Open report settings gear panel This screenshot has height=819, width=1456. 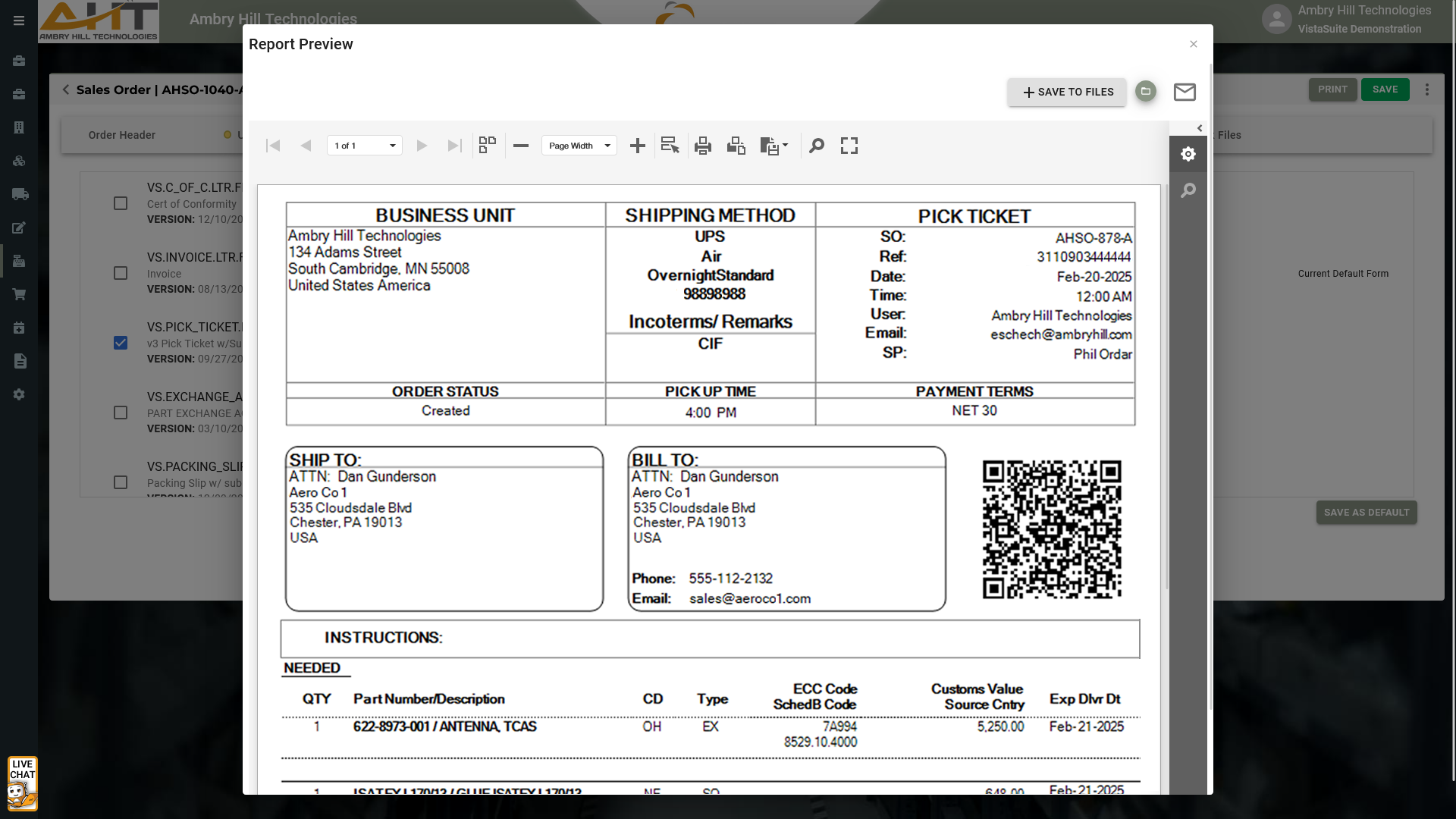(x=1188, y=154)
